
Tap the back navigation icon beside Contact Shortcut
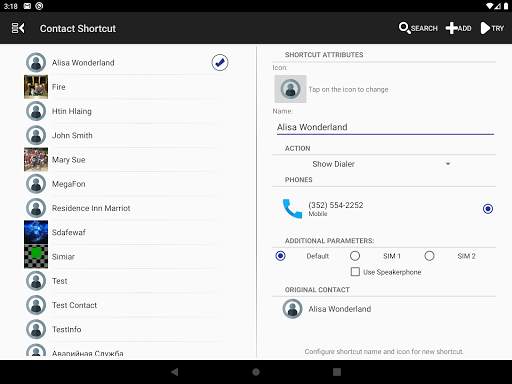click(18, 28)
